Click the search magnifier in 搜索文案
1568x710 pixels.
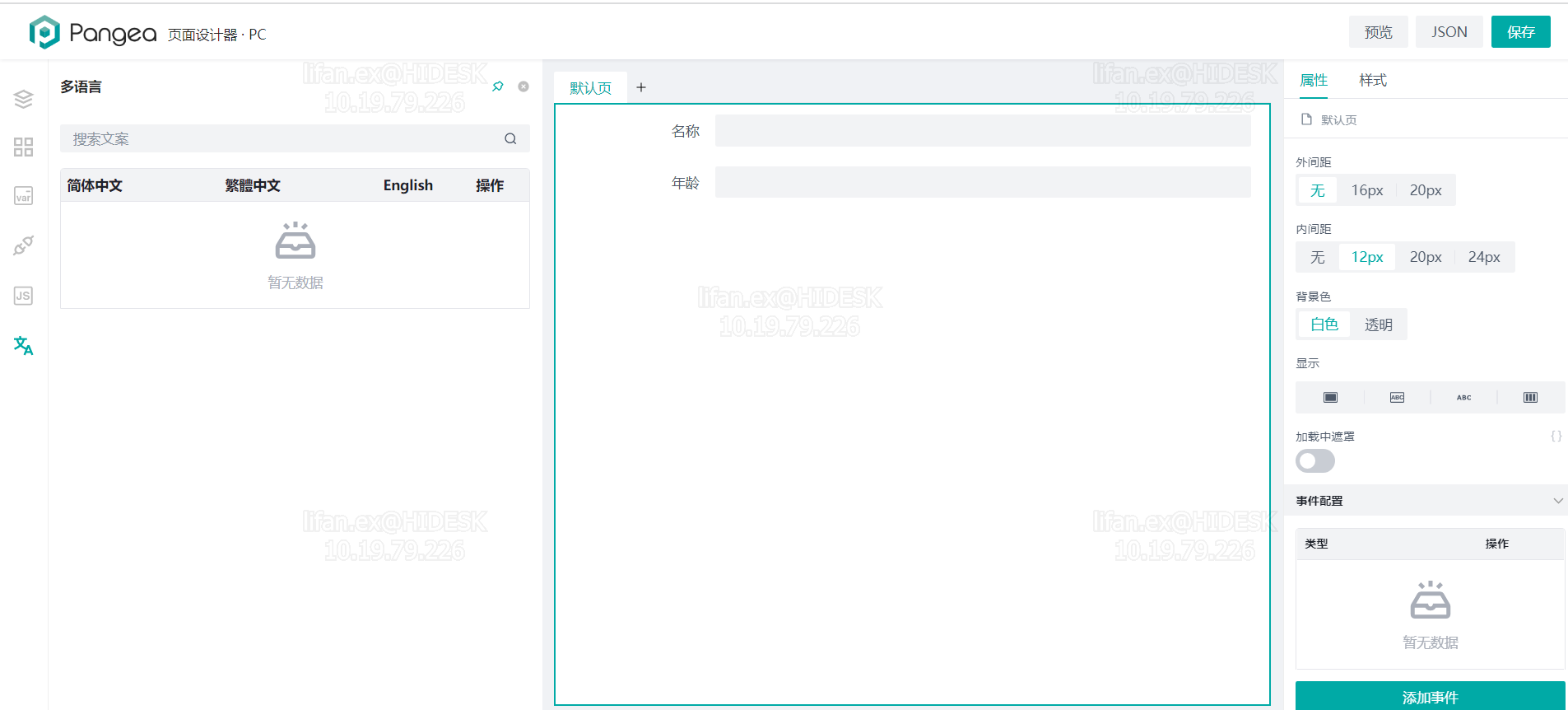pyautogui.click(x=510, y=138)
